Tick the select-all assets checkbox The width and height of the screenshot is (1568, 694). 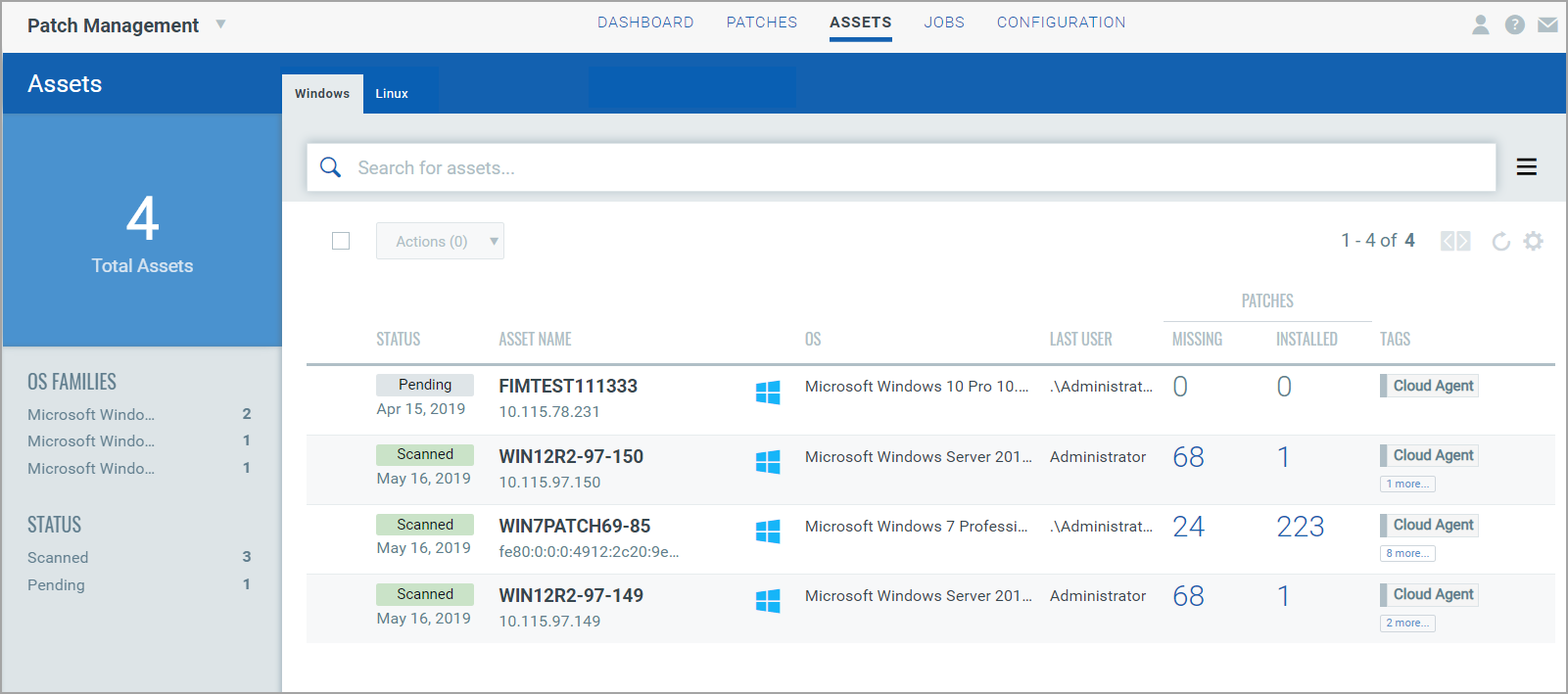pos(341,241)
